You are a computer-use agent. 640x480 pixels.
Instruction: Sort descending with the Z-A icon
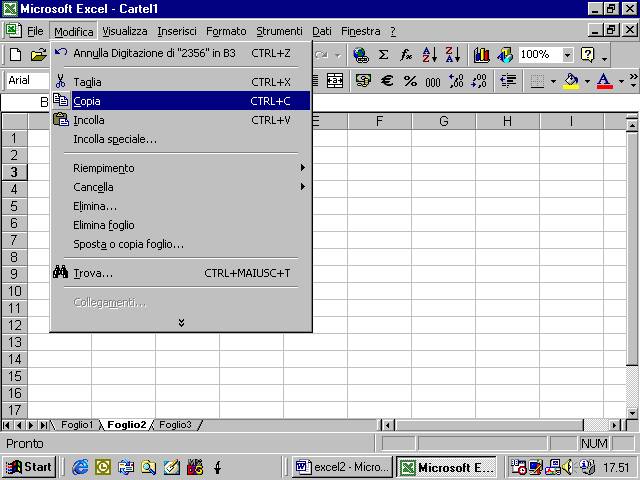pyautogui.click(x=453, y=55)
